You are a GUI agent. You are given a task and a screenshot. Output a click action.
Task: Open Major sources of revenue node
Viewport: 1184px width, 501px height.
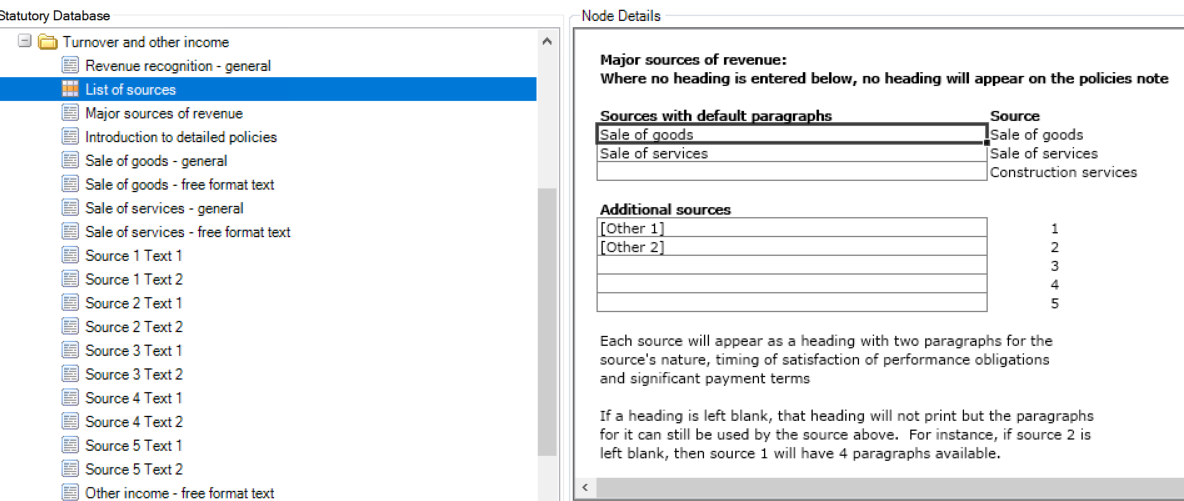click(164, 113)
